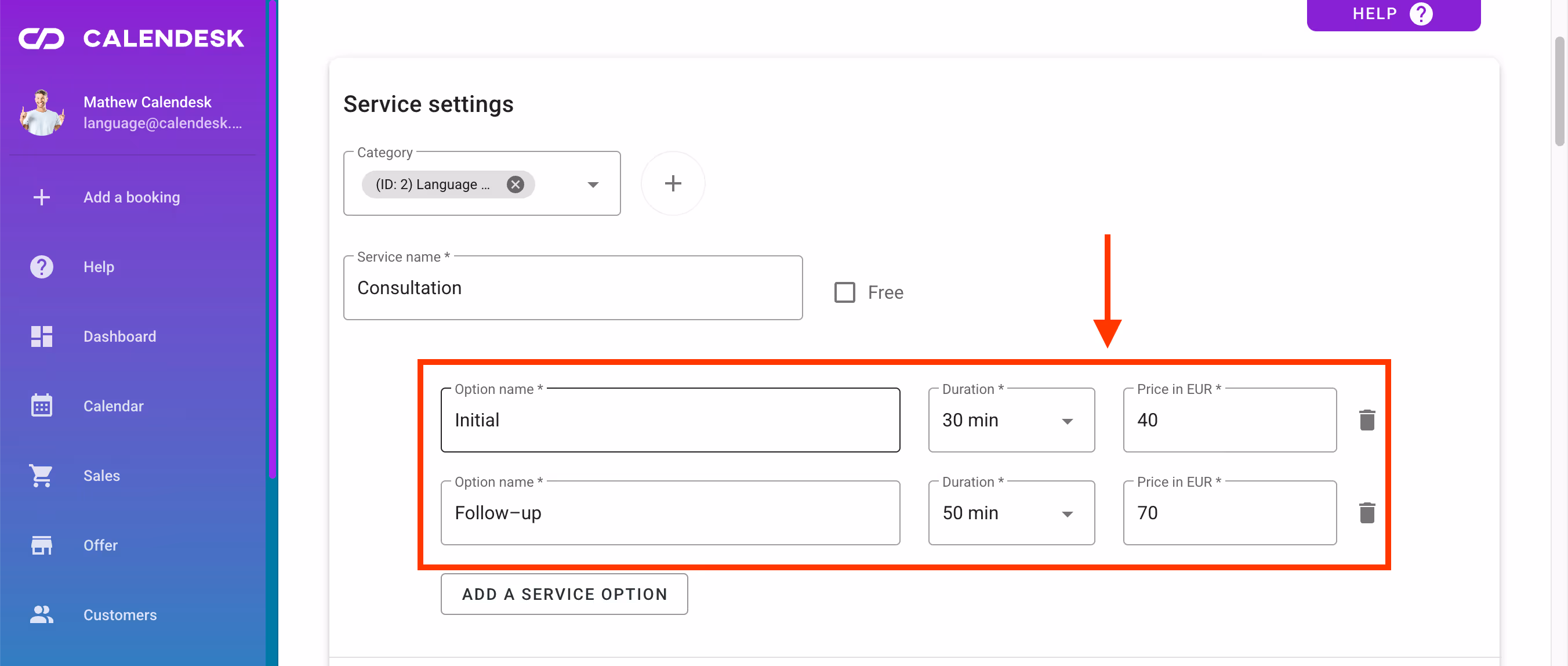Click the Offer storefront icon
This screenshot has height=666, width=1568.
[x=41, y=545]
